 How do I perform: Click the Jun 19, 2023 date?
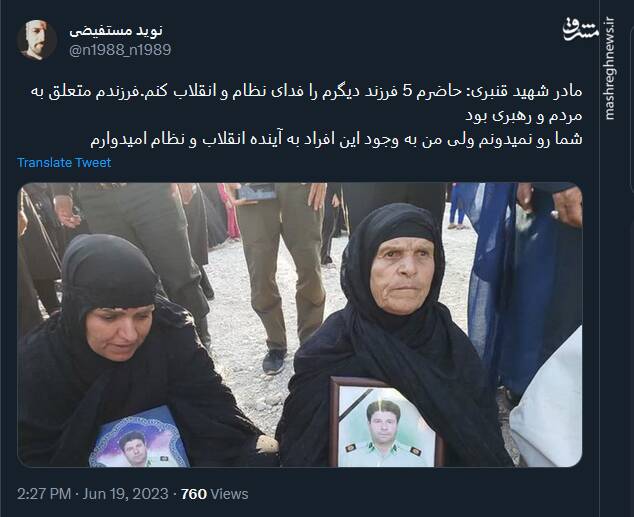coord(125,494)
